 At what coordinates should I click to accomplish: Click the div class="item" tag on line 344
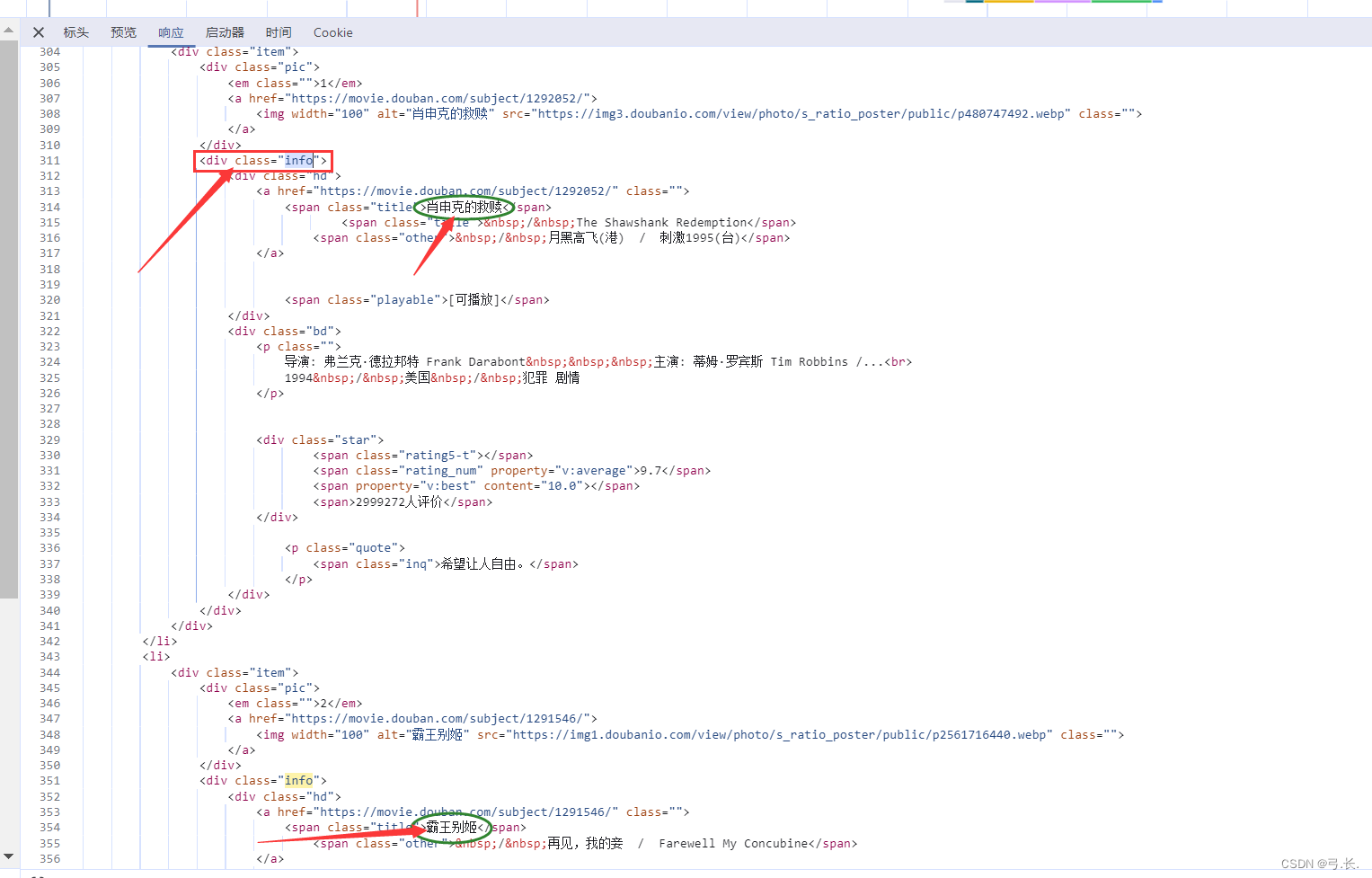[235, 673]
